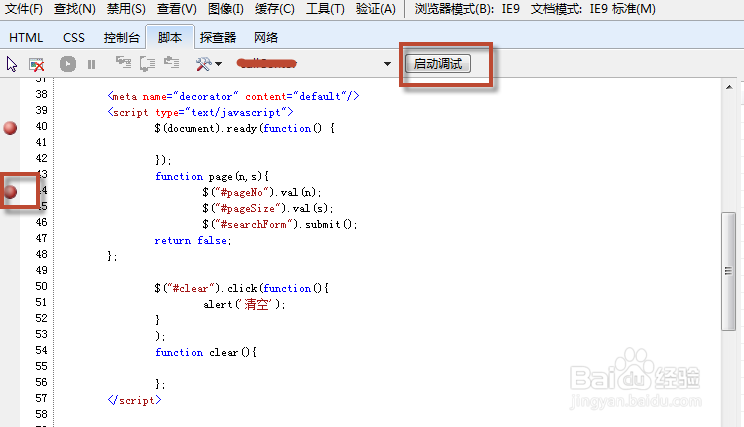Viewport: 744px width, 427px height.
Task: Switch to the 探查器 tab
Action: coord(218,37)
